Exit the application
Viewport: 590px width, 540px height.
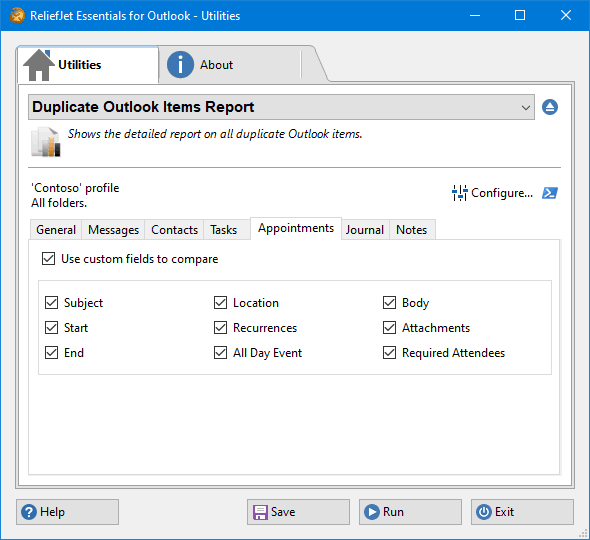tap(522, 512)
